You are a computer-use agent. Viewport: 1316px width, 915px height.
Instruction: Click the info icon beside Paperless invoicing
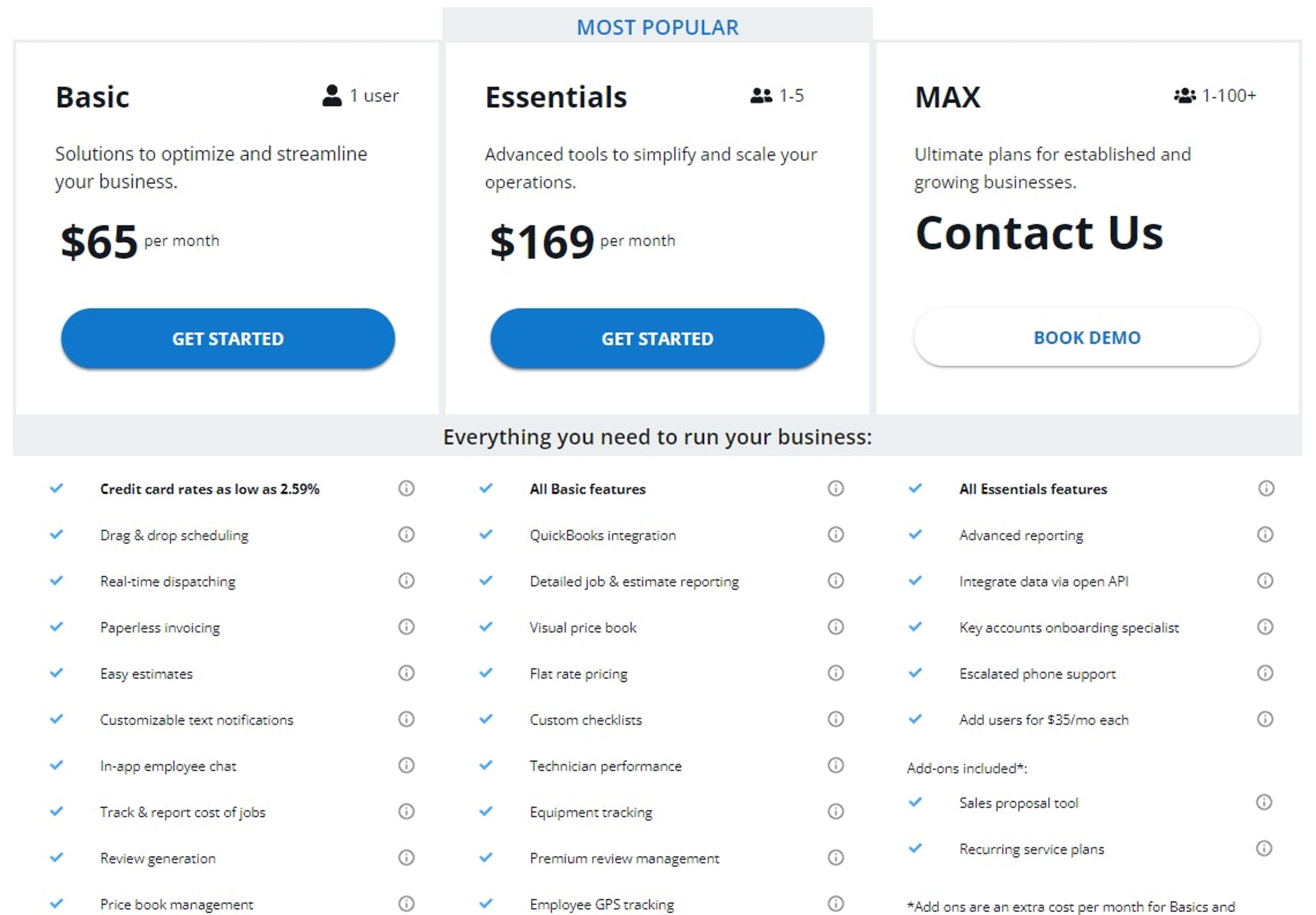point(407,627)
